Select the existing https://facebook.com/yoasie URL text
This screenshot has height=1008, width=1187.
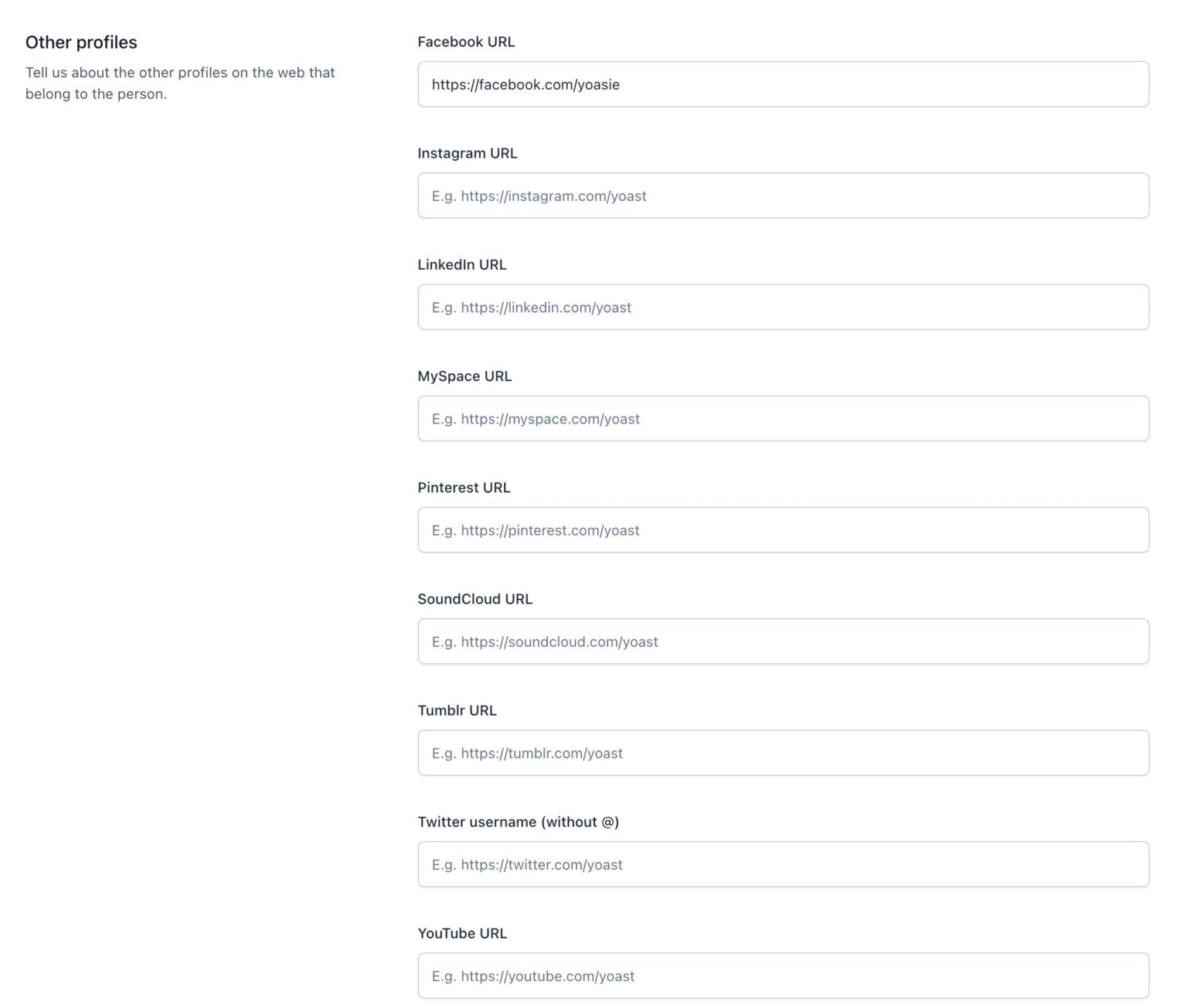coord(525,84)
